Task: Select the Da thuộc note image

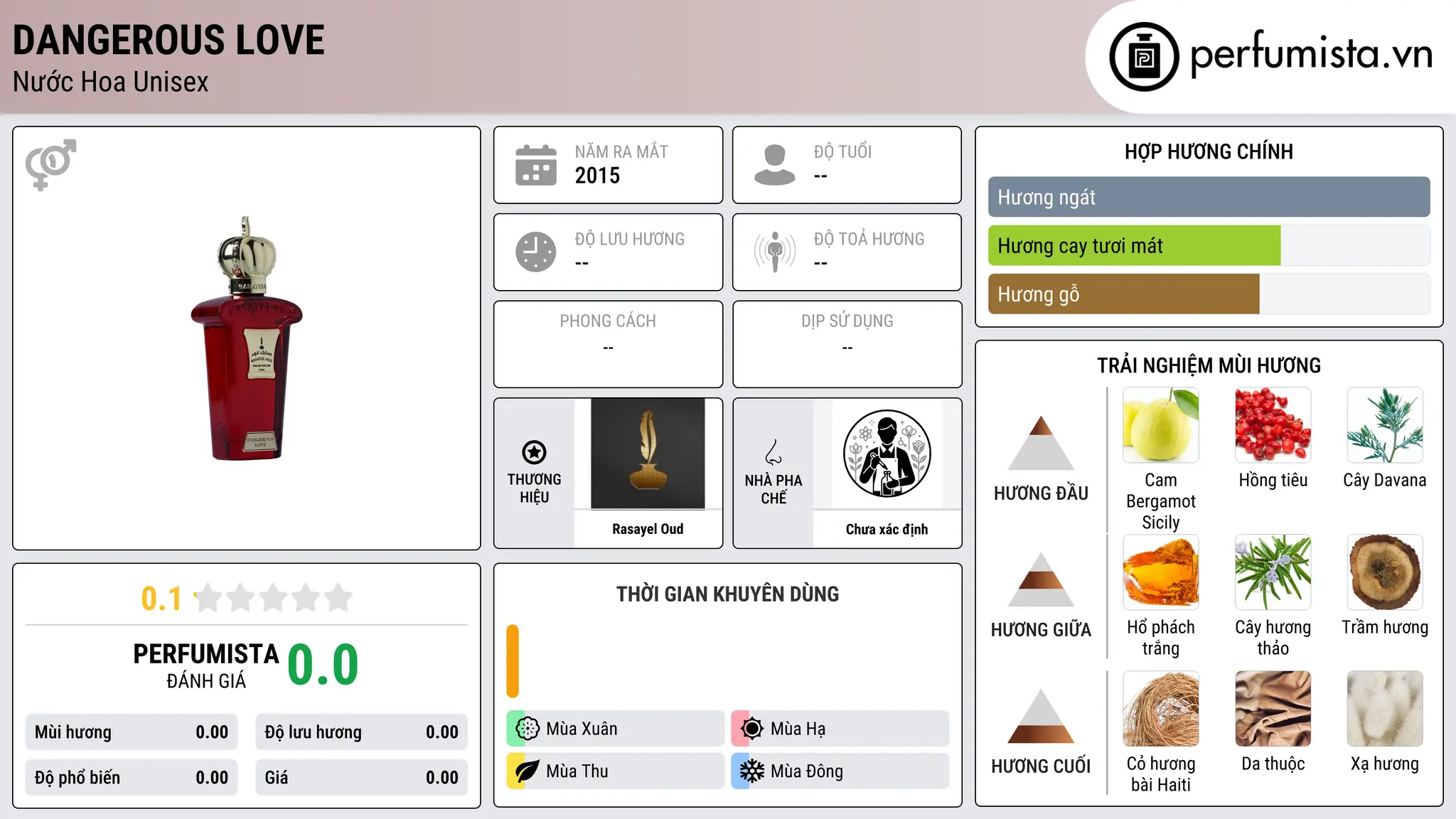Action: point(1273,709)
